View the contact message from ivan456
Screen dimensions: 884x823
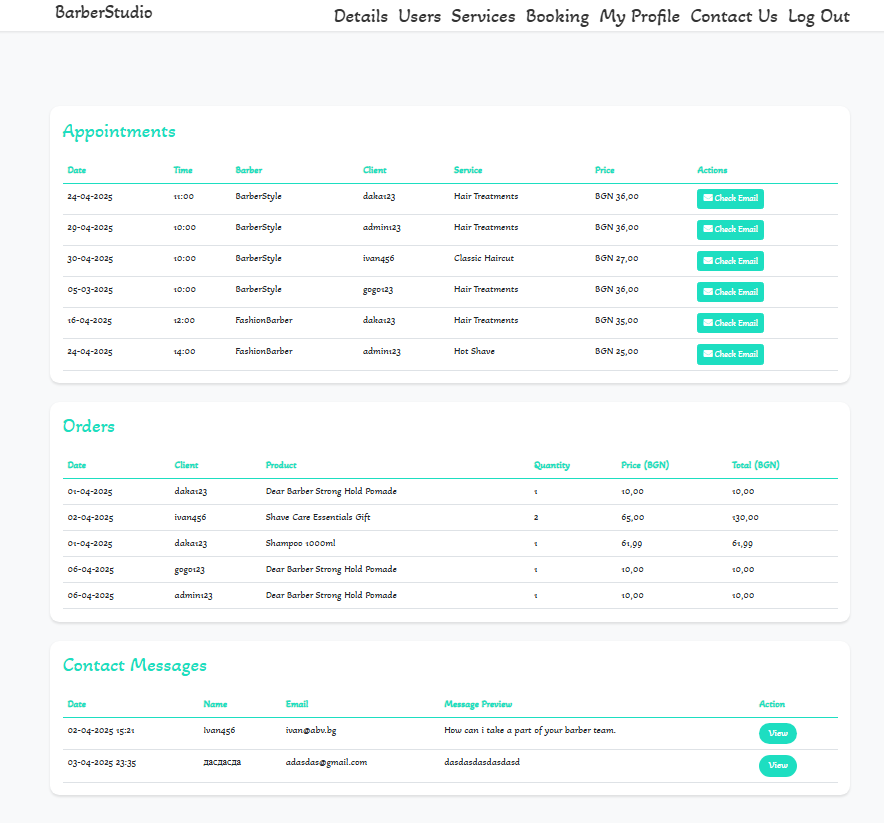[x=777, y=733]
